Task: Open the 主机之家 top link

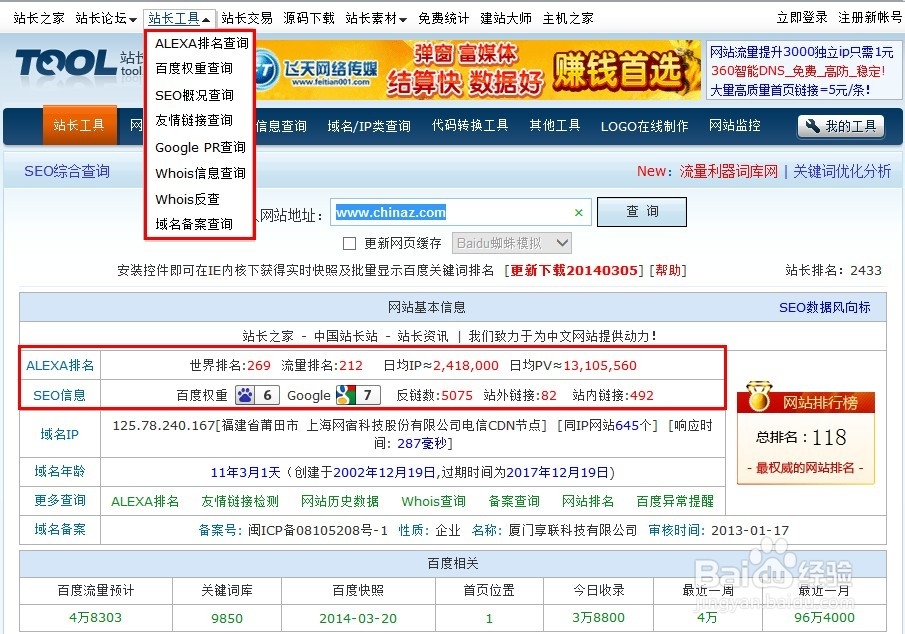Action: pos(568,18)
